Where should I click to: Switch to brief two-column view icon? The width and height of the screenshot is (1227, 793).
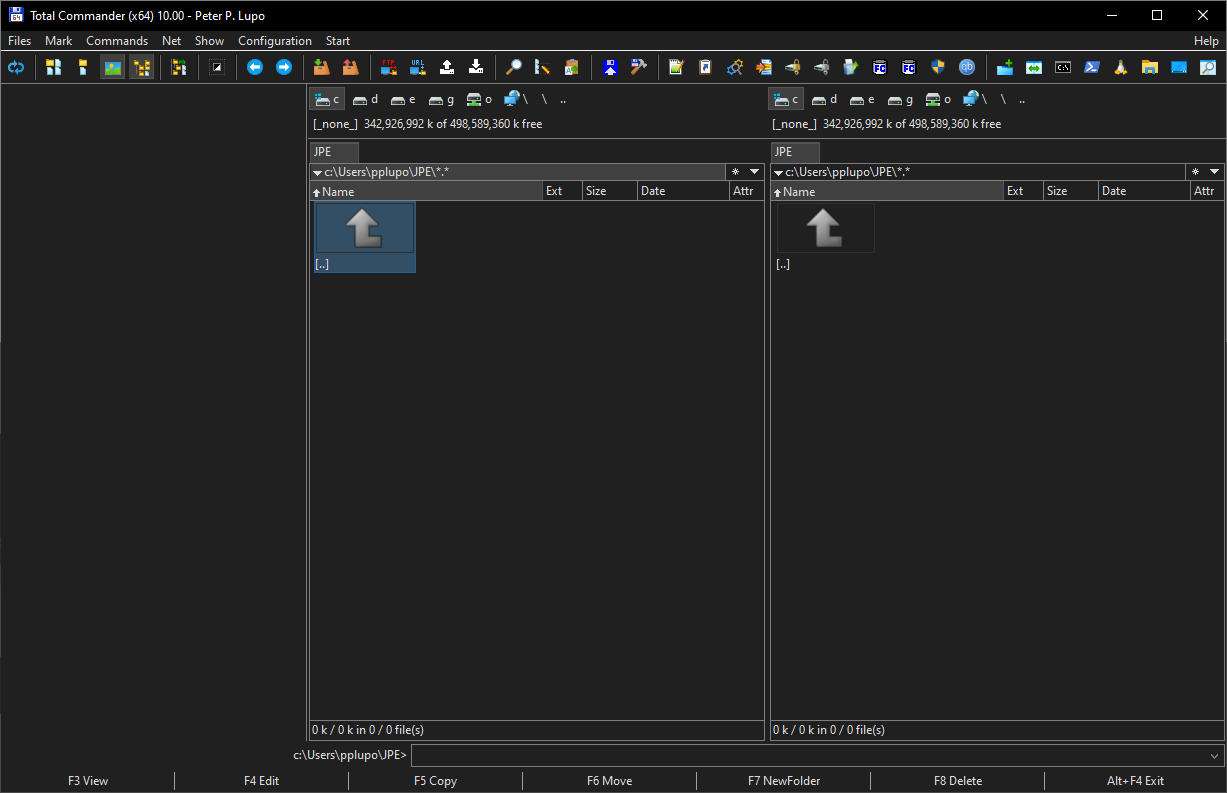pyautogui.click(x=54, y=67)
